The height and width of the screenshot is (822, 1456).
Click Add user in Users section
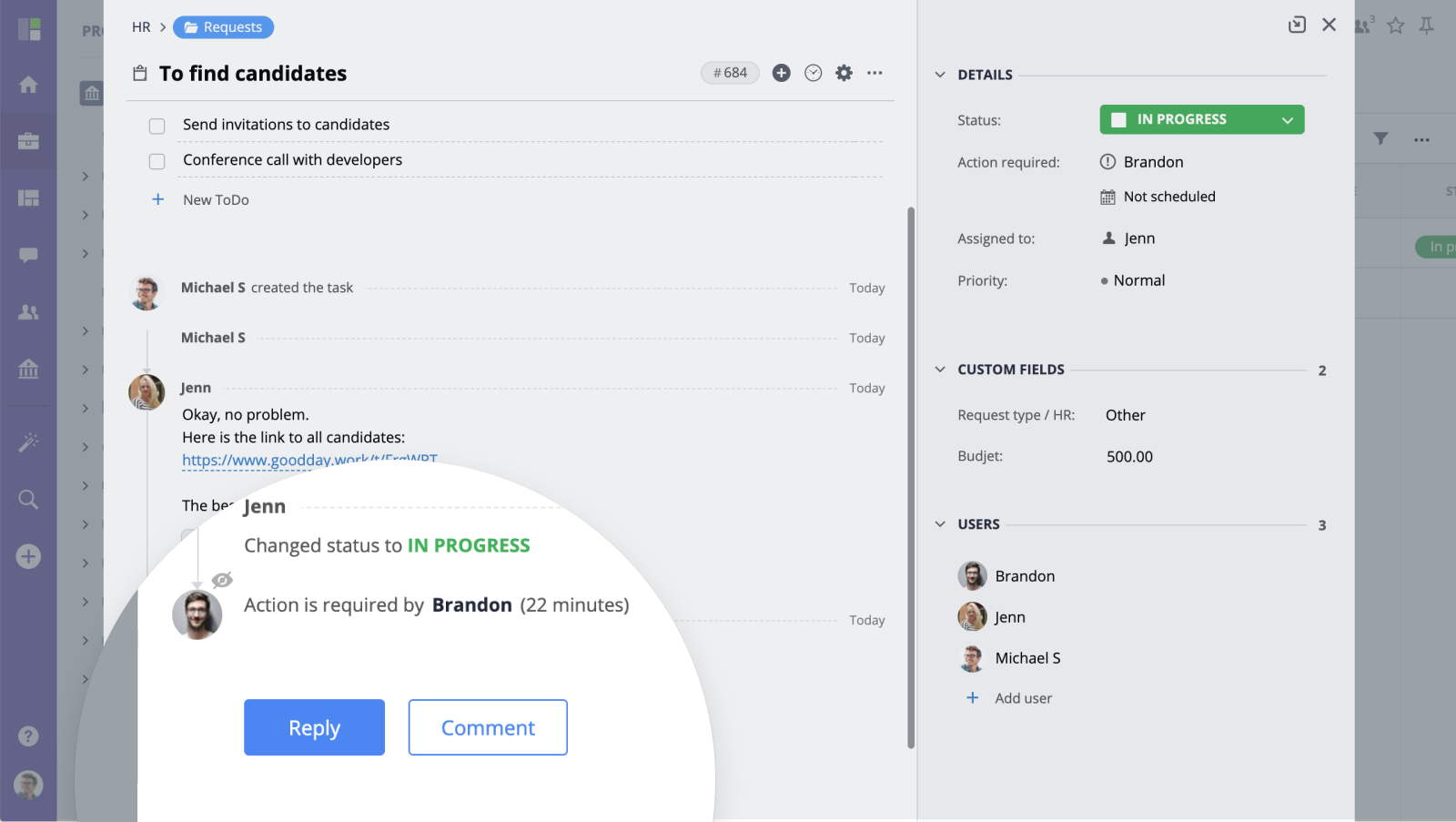1022,698
